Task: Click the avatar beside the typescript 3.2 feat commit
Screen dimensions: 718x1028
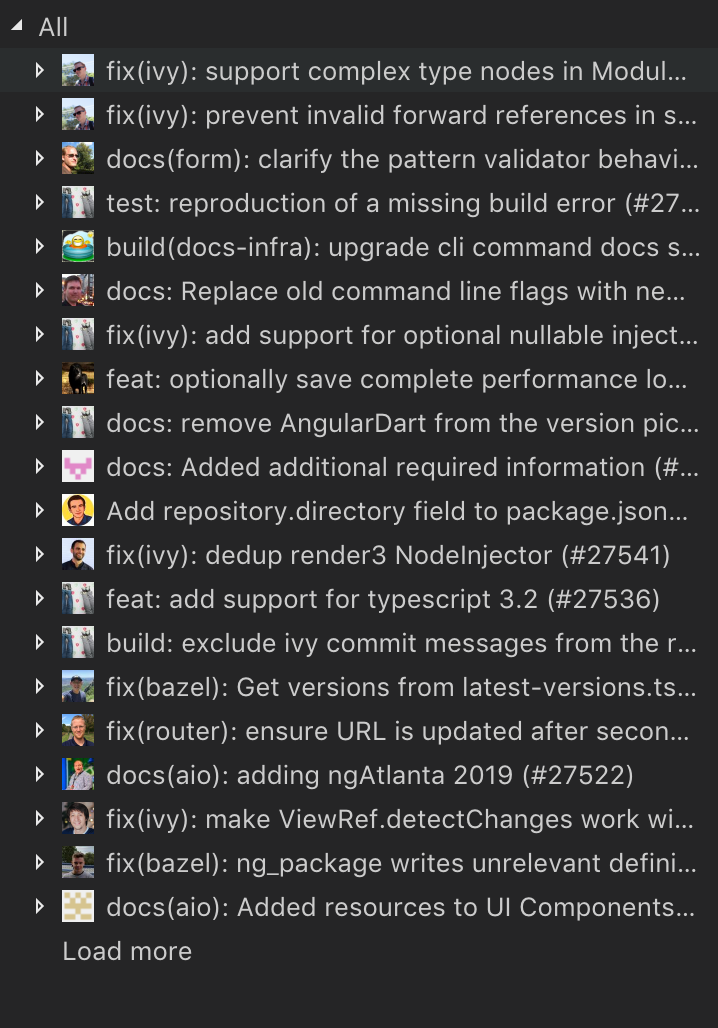Action: pyautogui.click(x=78, y=599)
